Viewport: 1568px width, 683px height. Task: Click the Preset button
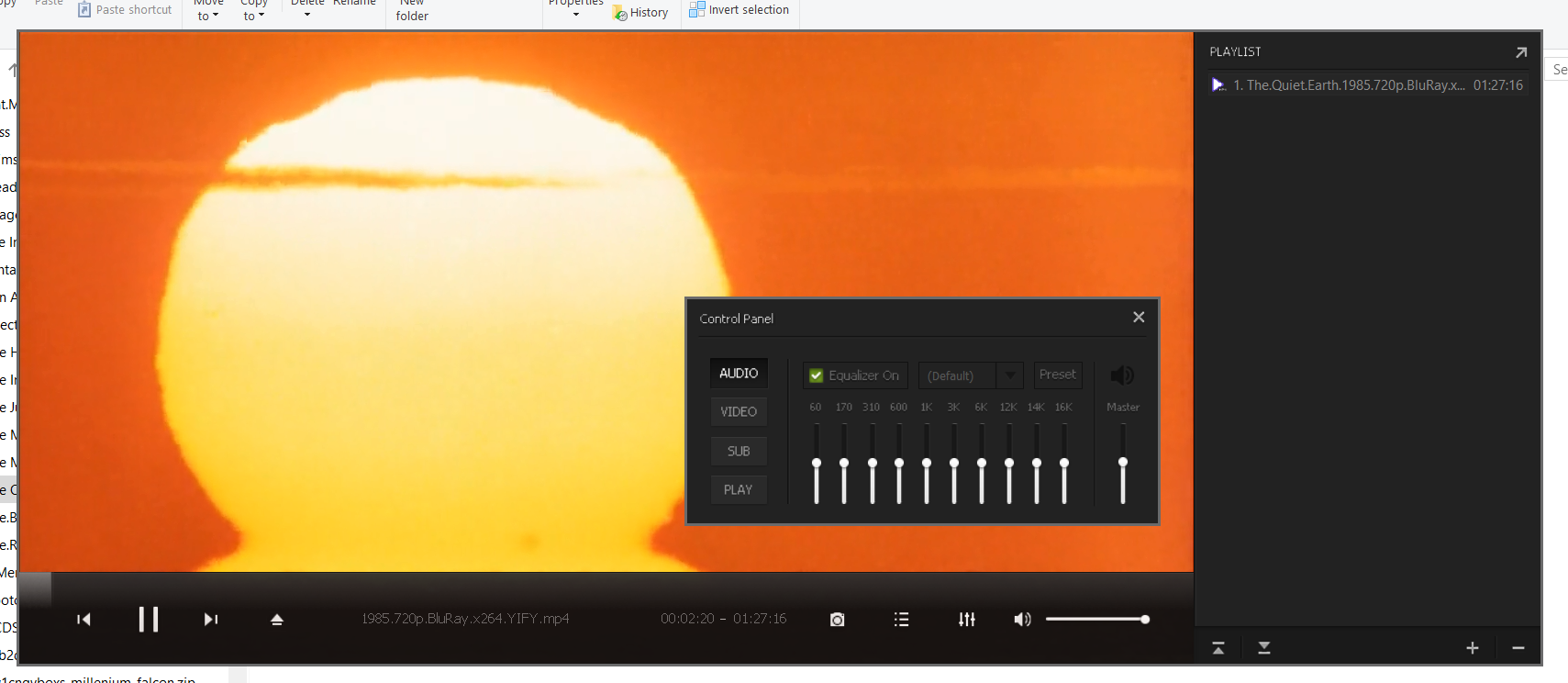1058,375
